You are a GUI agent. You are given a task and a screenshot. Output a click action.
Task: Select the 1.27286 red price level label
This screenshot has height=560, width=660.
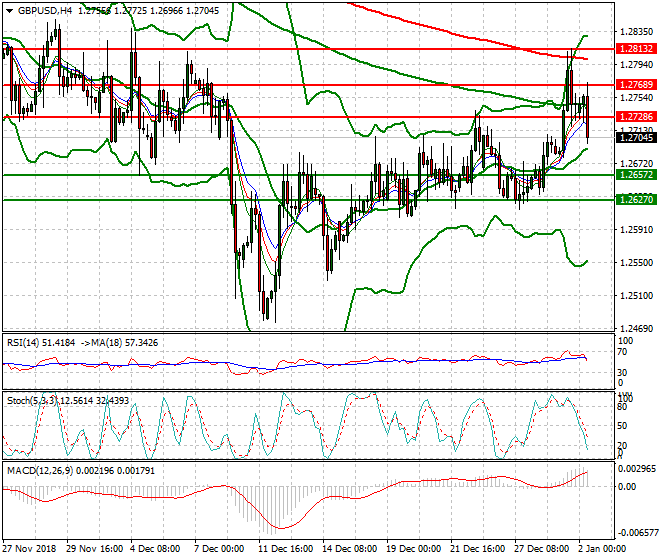[636, 117]
